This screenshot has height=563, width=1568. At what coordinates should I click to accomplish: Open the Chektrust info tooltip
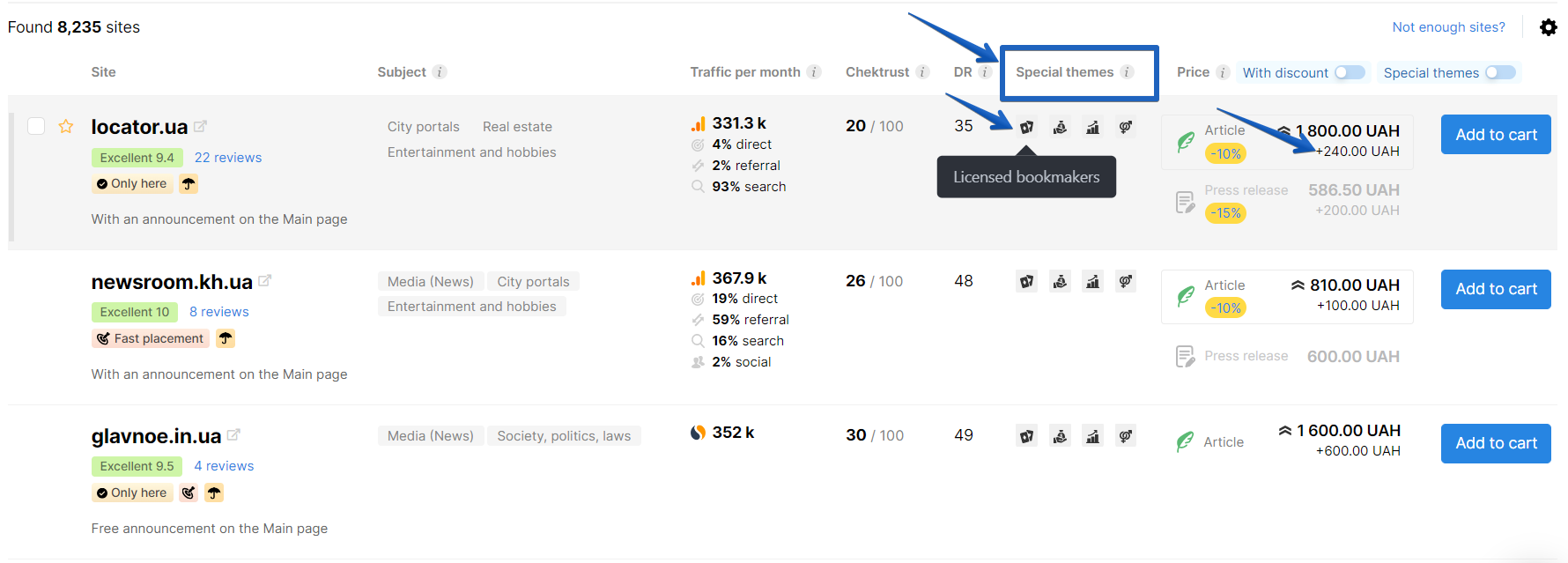pos(922,72)
